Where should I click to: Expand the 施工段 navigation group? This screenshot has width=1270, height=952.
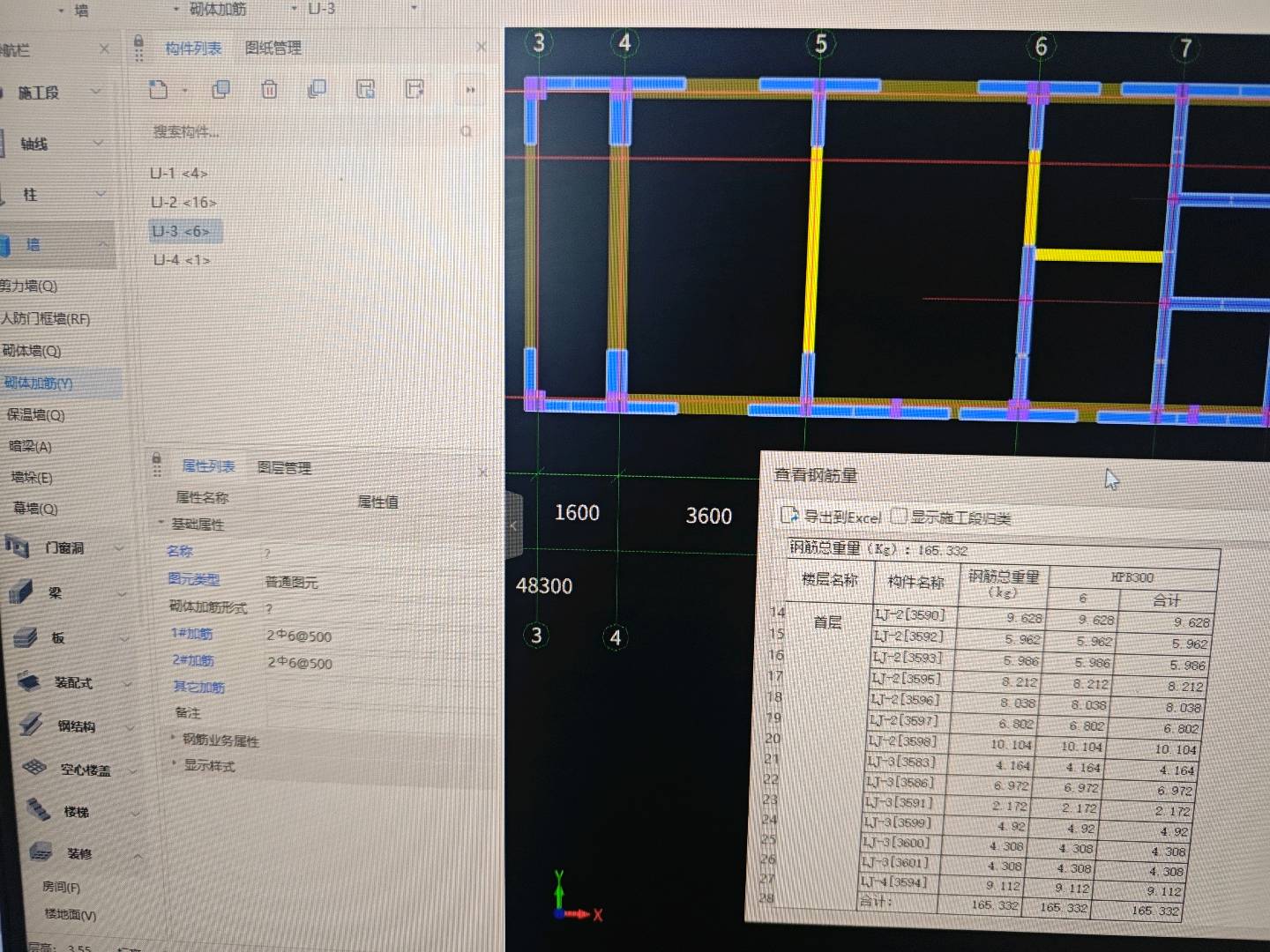coord(96,92)
